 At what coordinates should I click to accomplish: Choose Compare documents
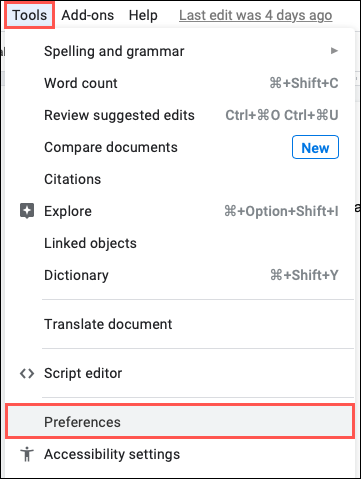(x=180, y=147)
